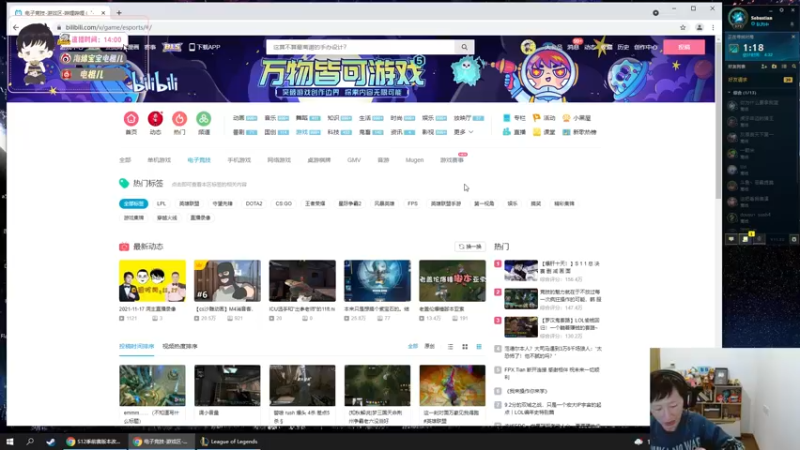Select the 网络游戏 sub-category tab
This screenshot has width=800, height=450.
coord(279,160)
